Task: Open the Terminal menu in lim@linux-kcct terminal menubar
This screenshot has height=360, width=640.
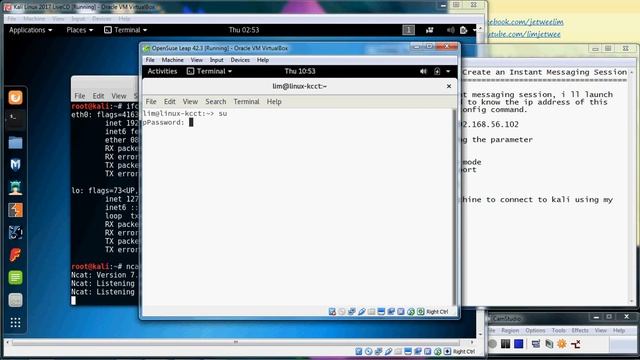Action: coord(246,102)
